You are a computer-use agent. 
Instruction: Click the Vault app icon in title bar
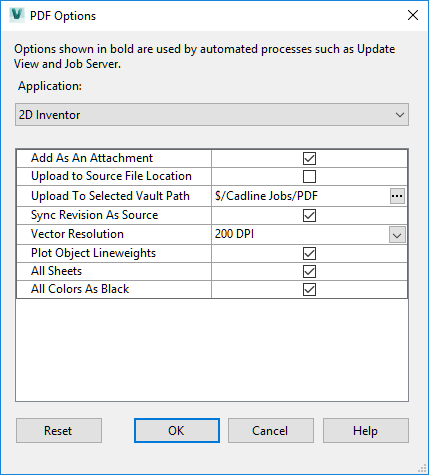point(17,15)
